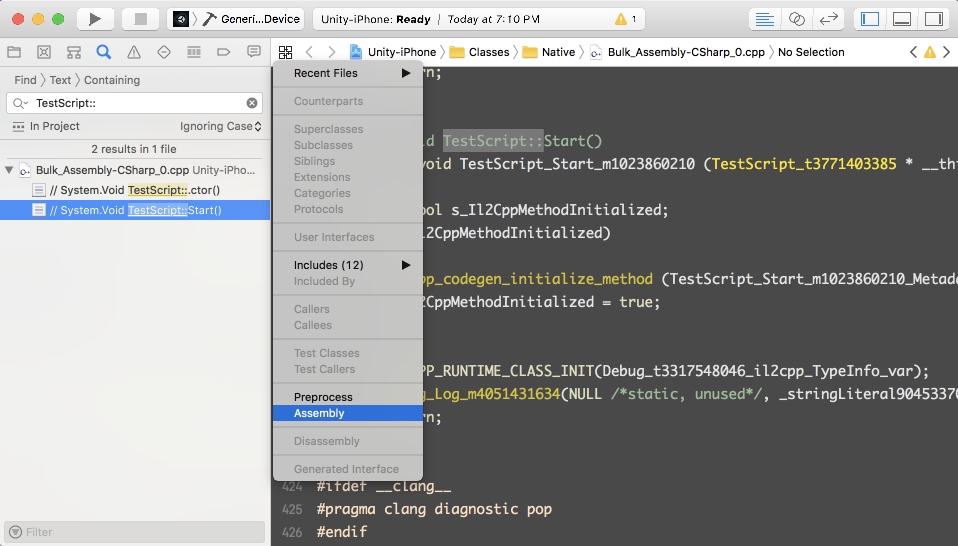Show the Find navigator
The height and width of the screenshot is (546, 958).
click(x=104, y=52)
